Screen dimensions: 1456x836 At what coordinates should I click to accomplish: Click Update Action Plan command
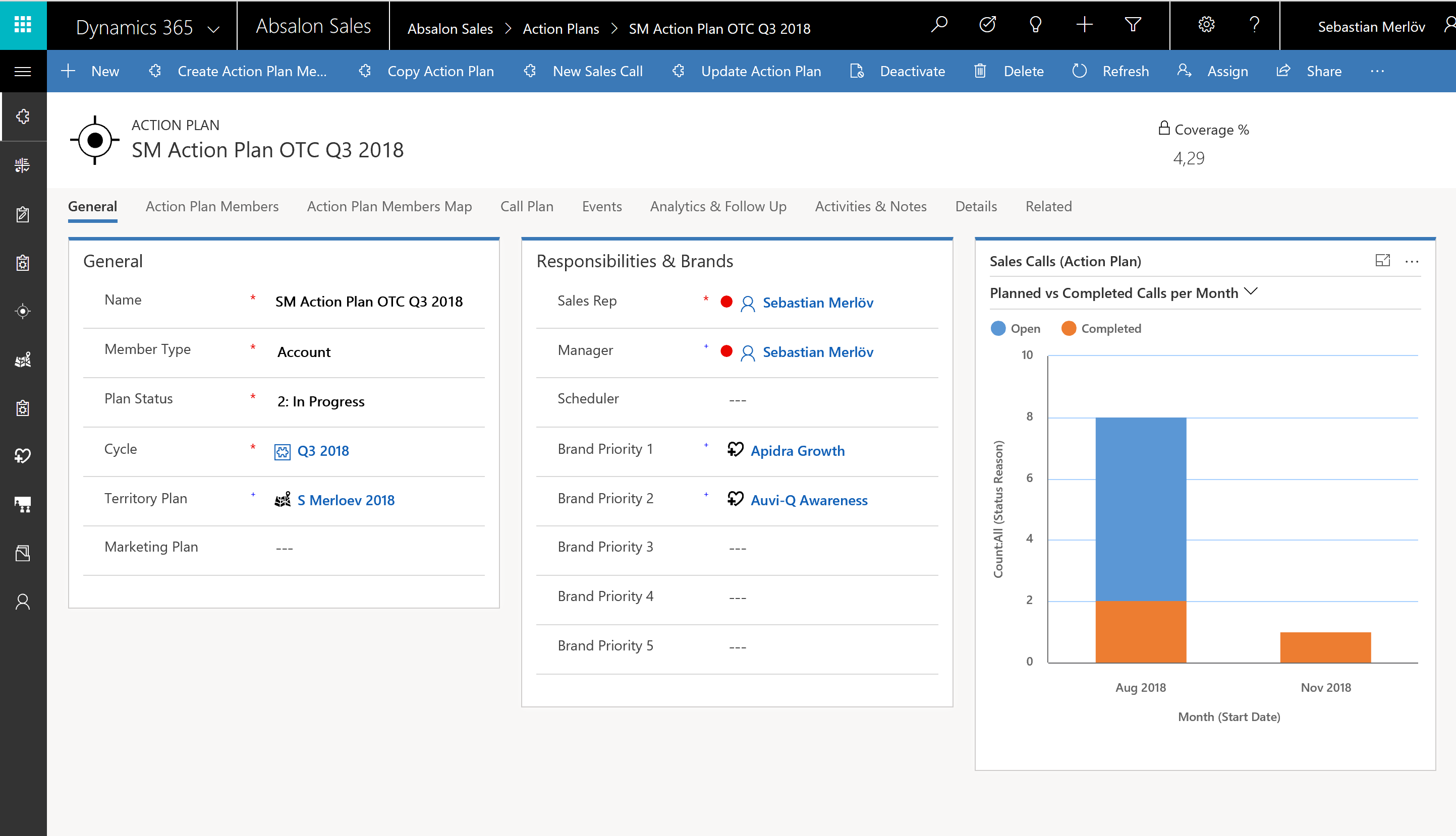[x=747, y=71]
